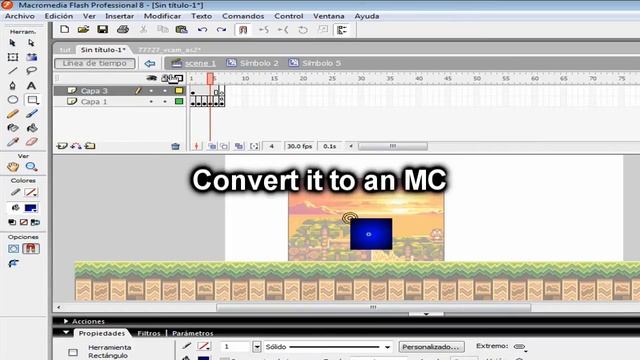The image size is (640, 360).
Task: Toggle outline square of Capa 1
Action: [179, 101]
